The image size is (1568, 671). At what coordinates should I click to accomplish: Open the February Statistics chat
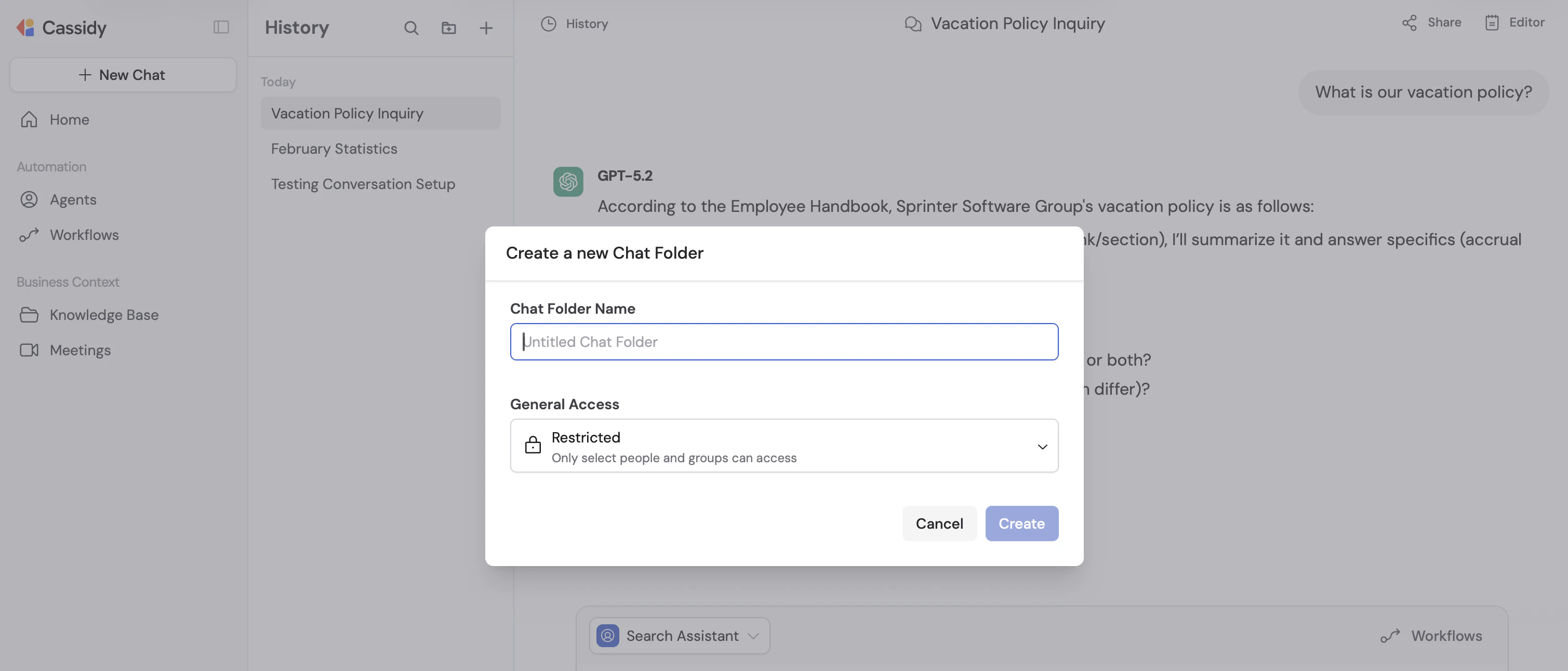(x=334, y=149)
